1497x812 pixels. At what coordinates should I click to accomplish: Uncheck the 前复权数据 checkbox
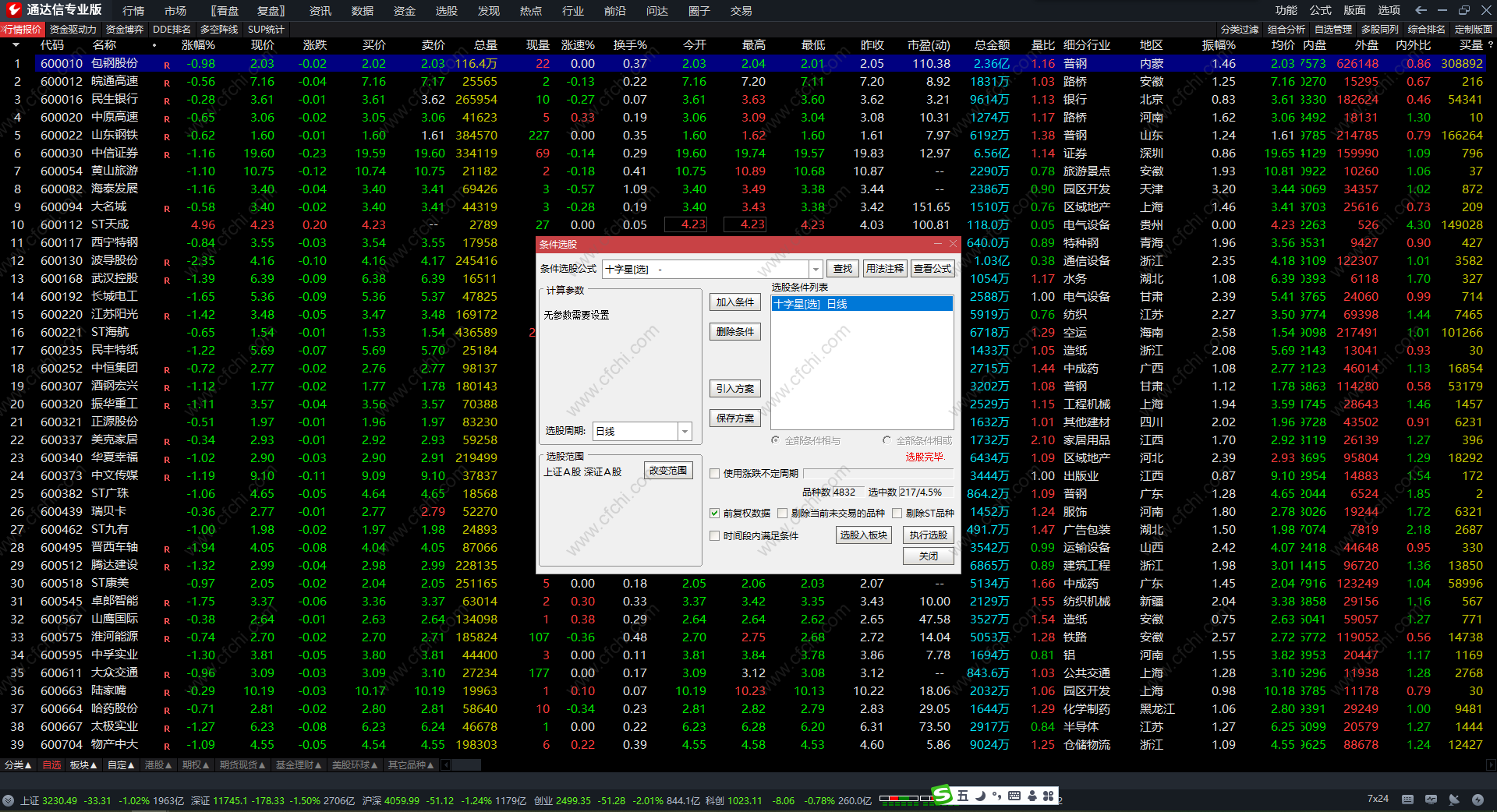tap(714, 513)
